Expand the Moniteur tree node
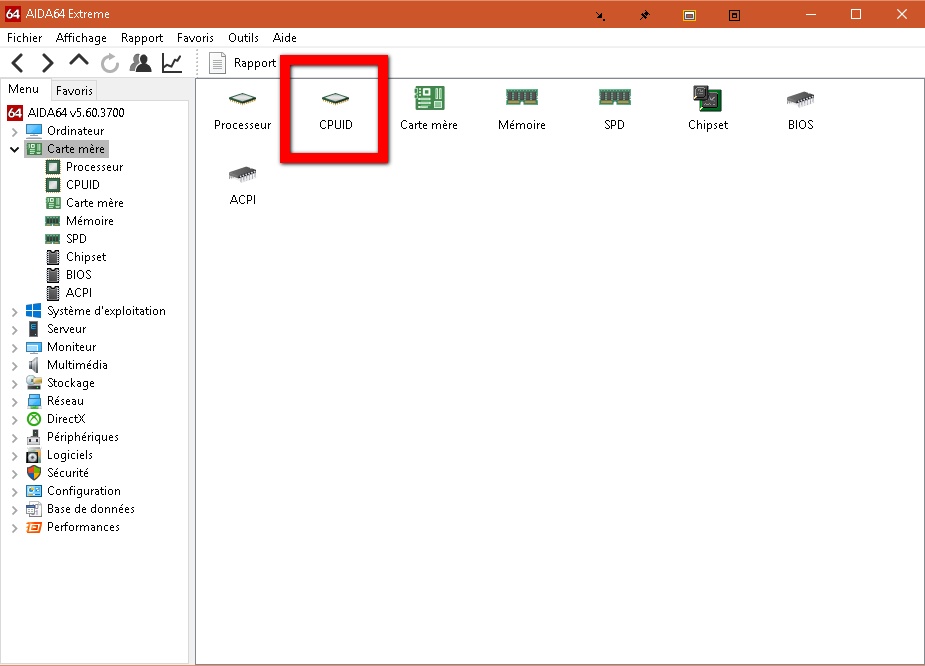 [x=15, y=347]
